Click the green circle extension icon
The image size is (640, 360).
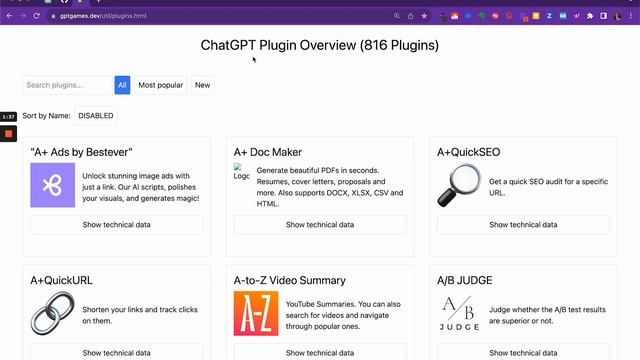[482, 16]
